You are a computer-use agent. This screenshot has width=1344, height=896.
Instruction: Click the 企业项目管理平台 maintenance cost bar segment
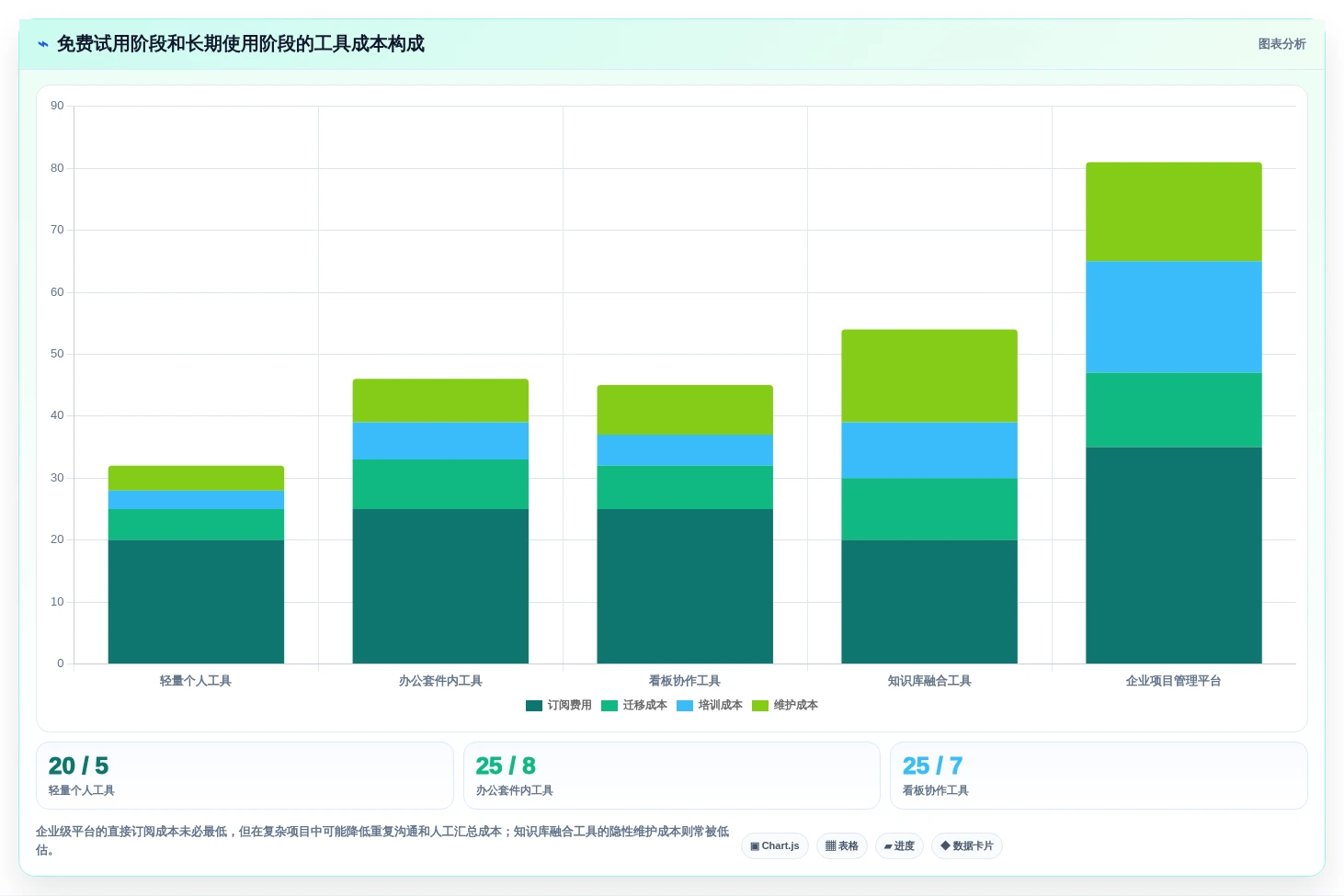coord(1174,212)
